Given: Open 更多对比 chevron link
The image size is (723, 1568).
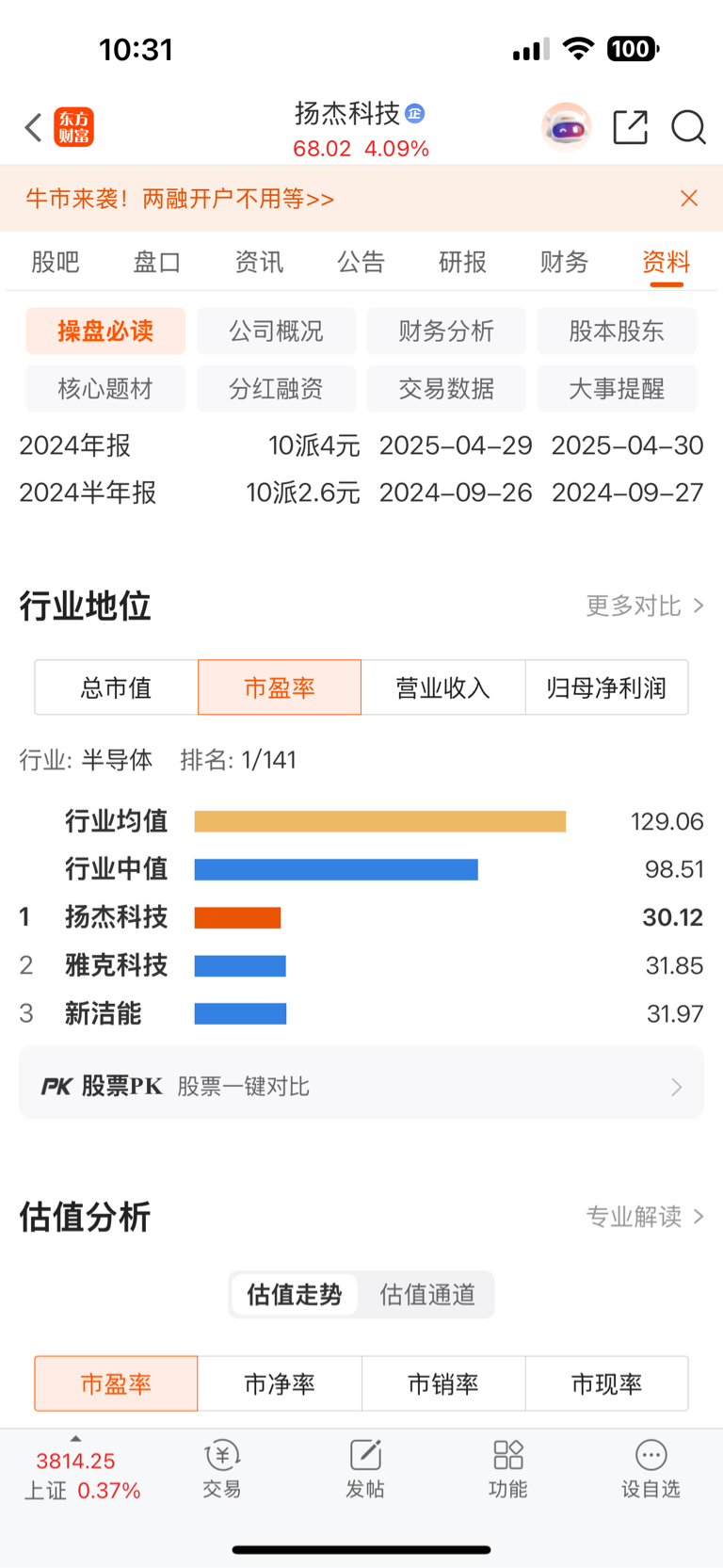Looking at the screenshot, I should pyautogui.click(x=645, y=606).
